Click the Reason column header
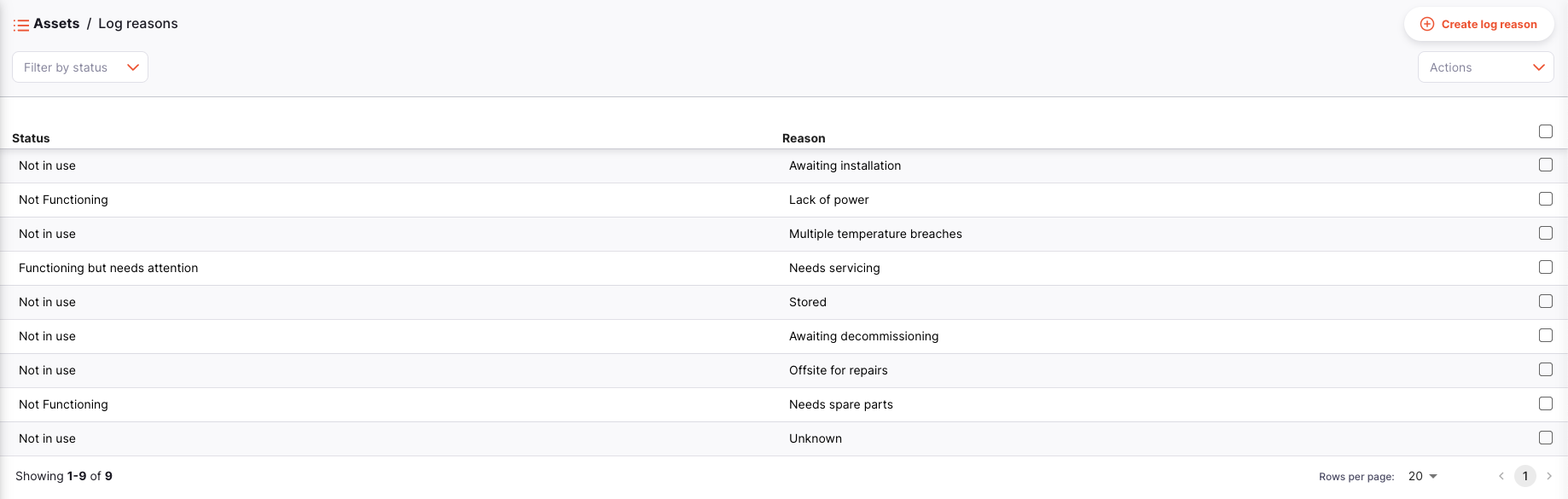This screenshot has height=499, width=1568. (x=803, y=138)
